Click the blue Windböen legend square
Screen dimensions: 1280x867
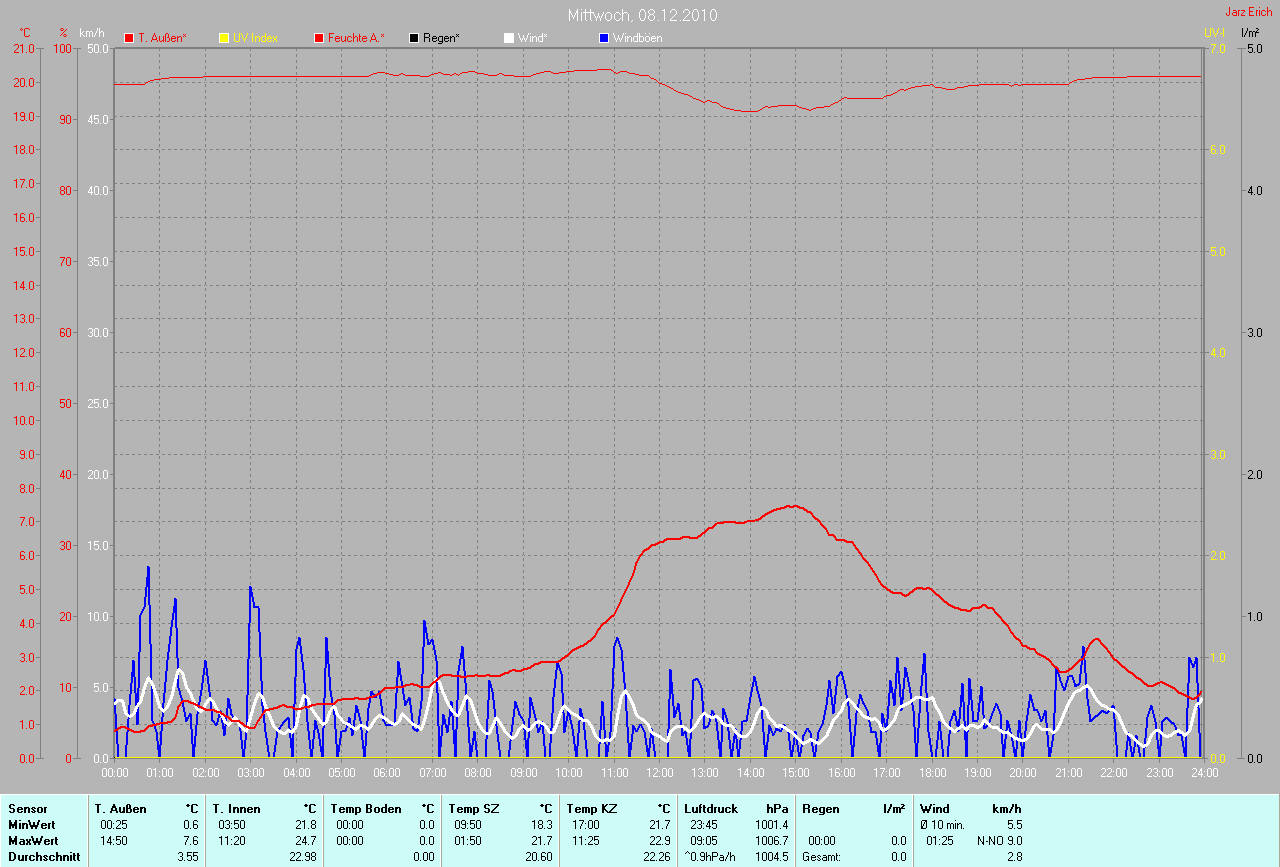(x=603, y=38)
